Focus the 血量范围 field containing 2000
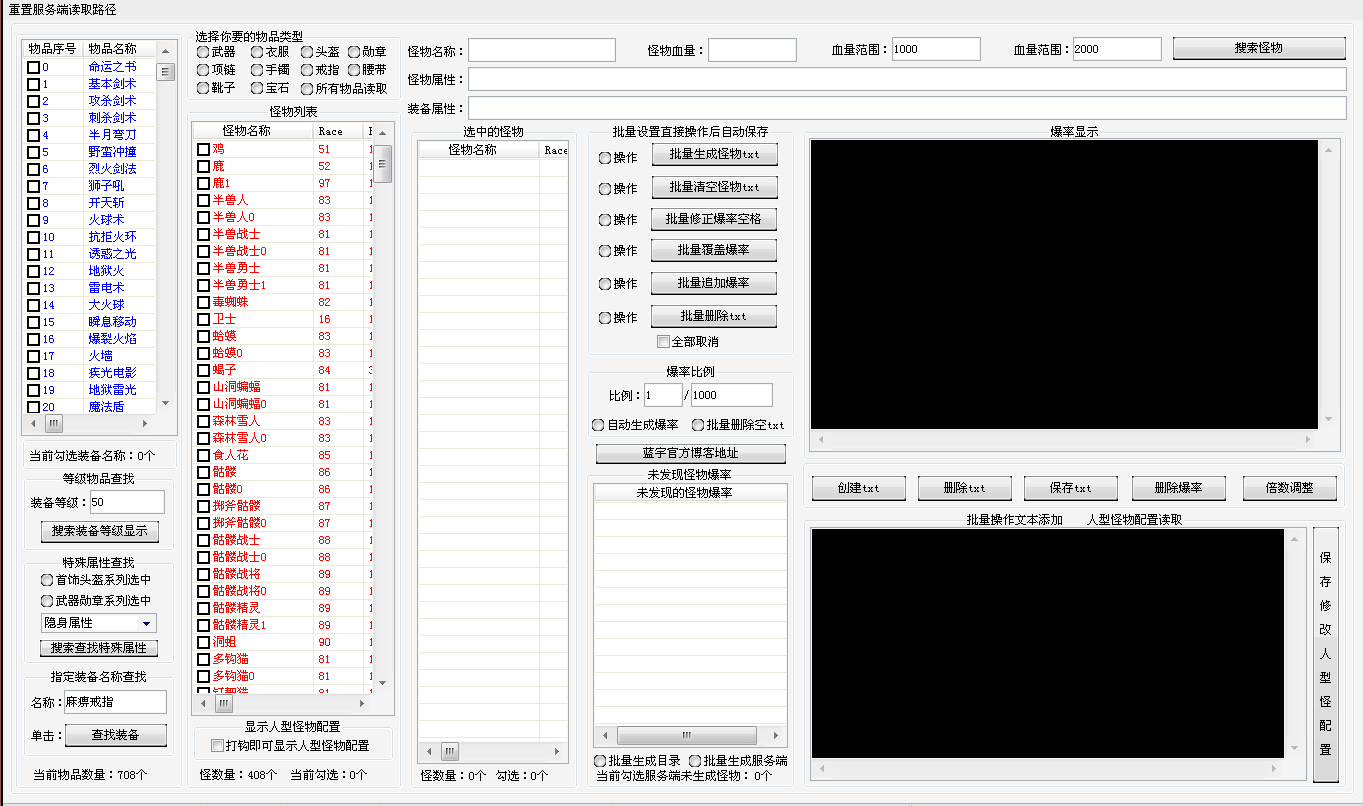The height and width of the screenshot is (806, 1363). pyautogui.click(x=1117, y=49)
